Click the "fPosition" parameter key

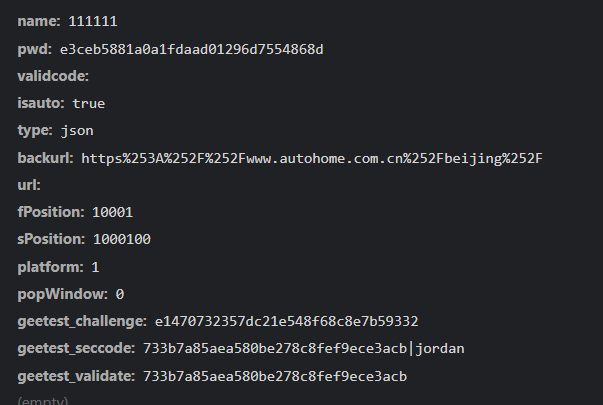coord(50,212)
